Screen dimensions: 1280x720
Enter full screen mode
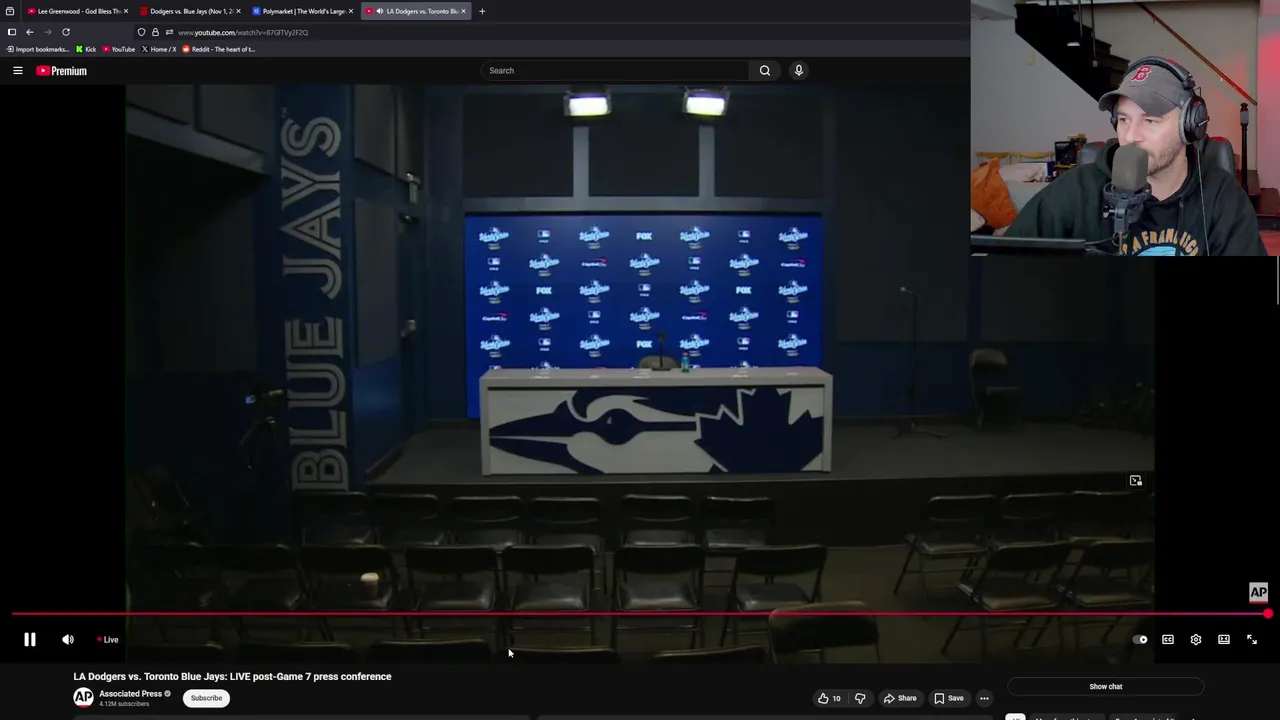click(1252, 640)
